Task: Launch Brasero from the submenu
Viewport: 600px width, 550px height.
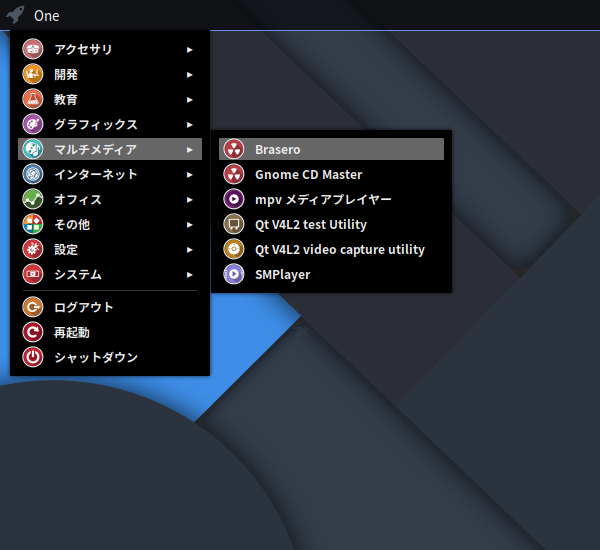Action: 331,149
